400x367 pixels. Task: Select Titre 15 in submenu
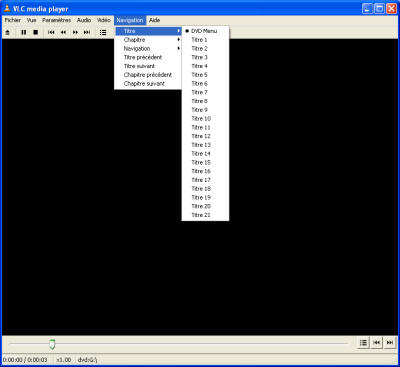click(x=205, y=162)
